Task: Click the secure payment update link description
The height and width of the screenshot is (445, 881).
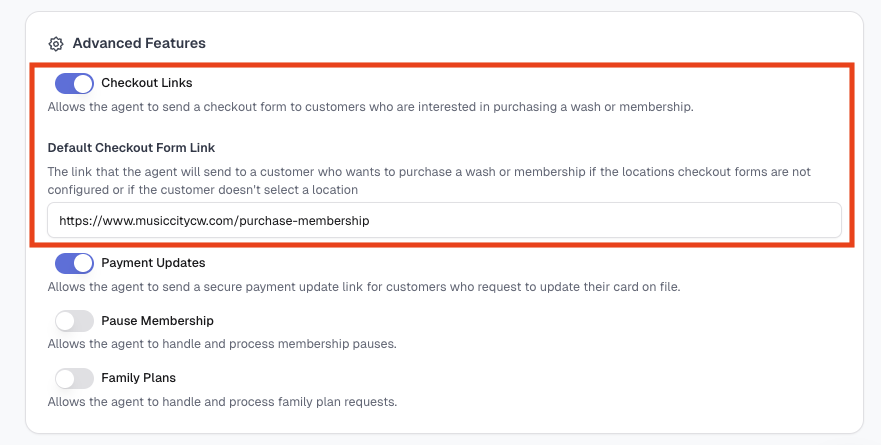Action: coord(364,287)
